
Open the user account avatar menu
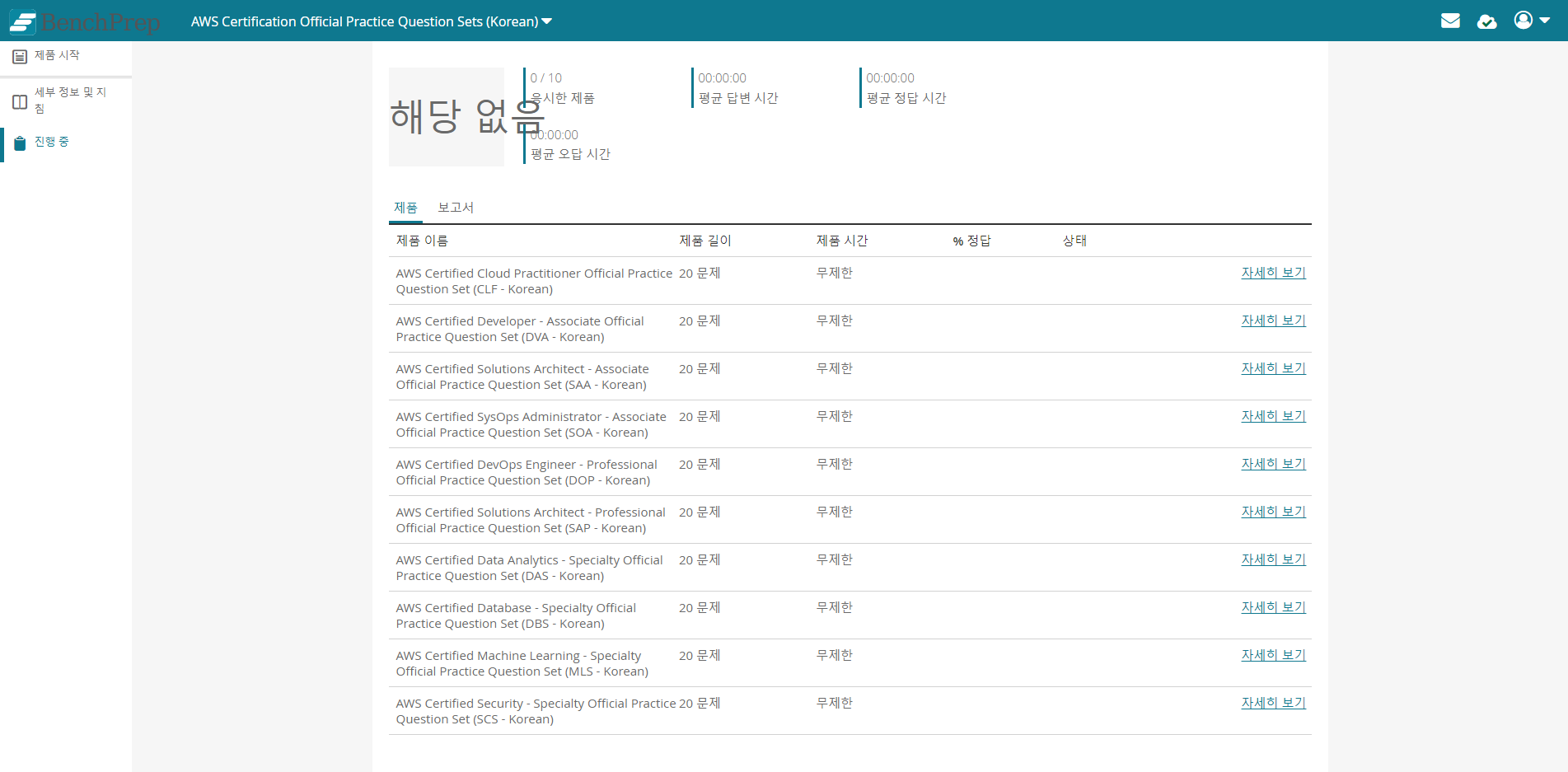pyautogui.click(x=1532, y=20)
